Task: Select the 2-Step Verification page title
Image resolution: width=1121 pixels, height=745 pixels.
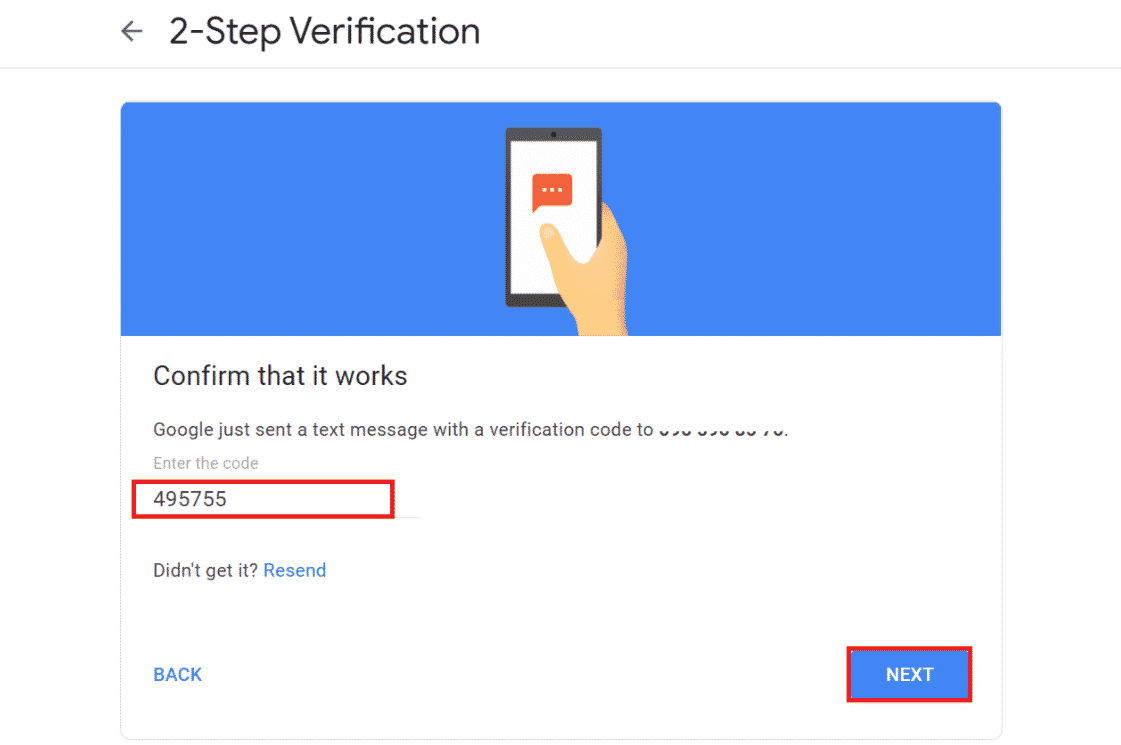Action: [322, 31]
